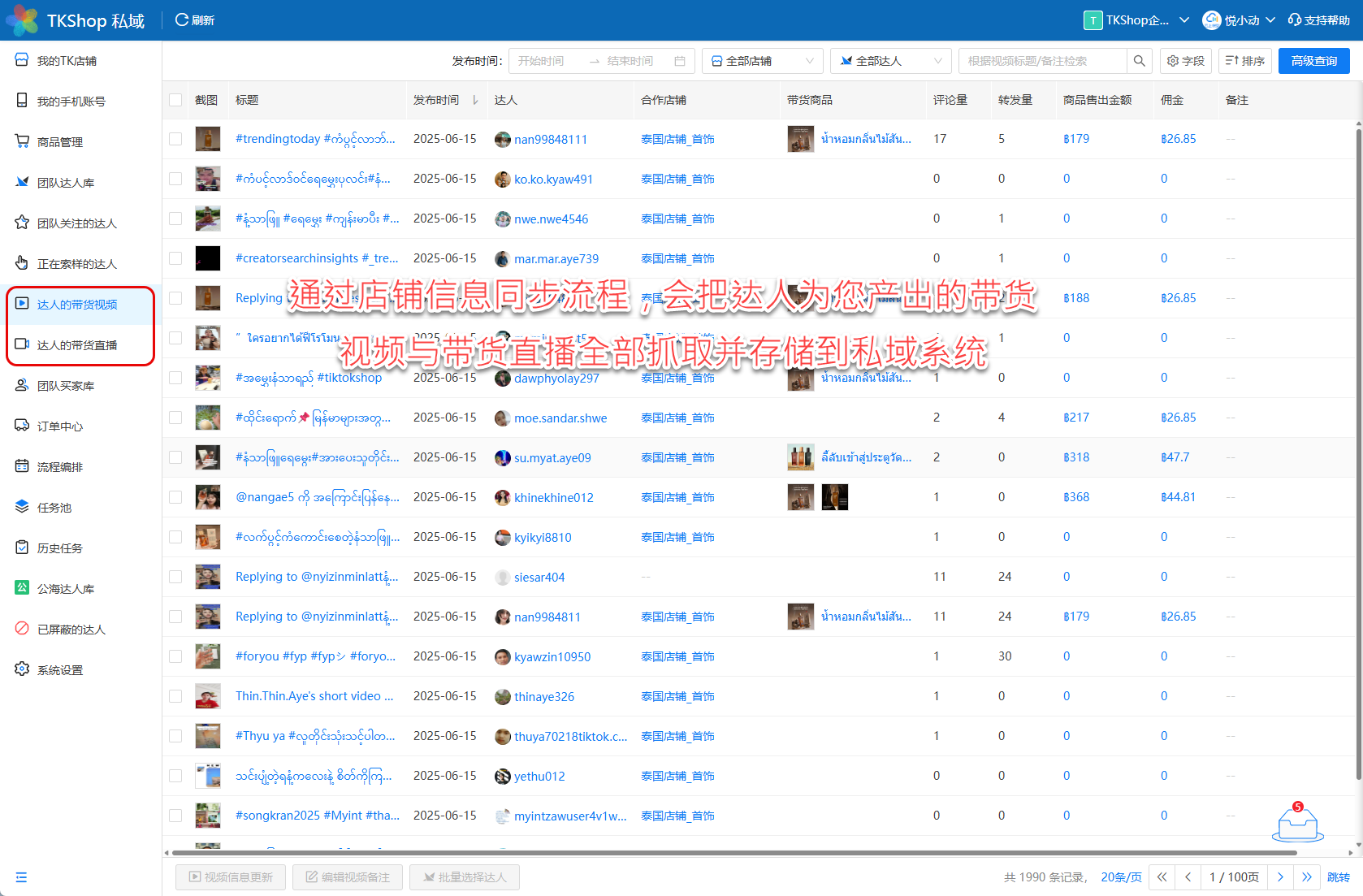The height and width of the screenshot is (896, 1363).
Task: Click the calendar icon in date range
Action: click(x=680, y=61)
